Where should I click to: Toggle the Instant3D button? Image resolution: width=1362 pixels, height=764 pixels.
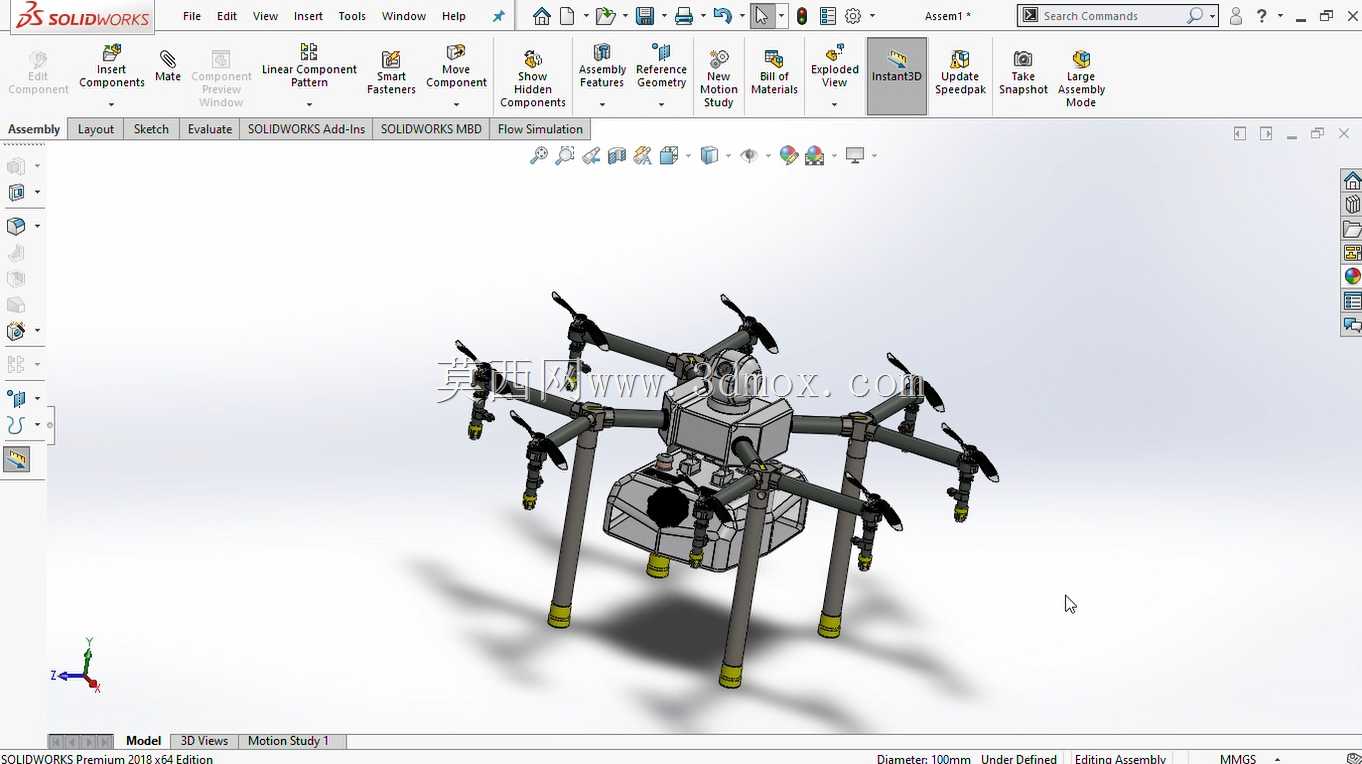coord(896,76)
